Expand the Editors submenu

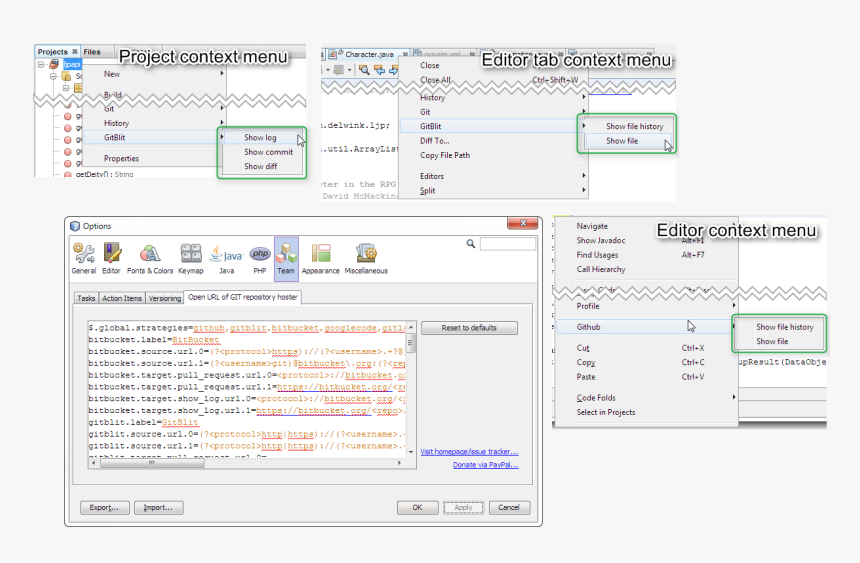(x=493, y=176)
